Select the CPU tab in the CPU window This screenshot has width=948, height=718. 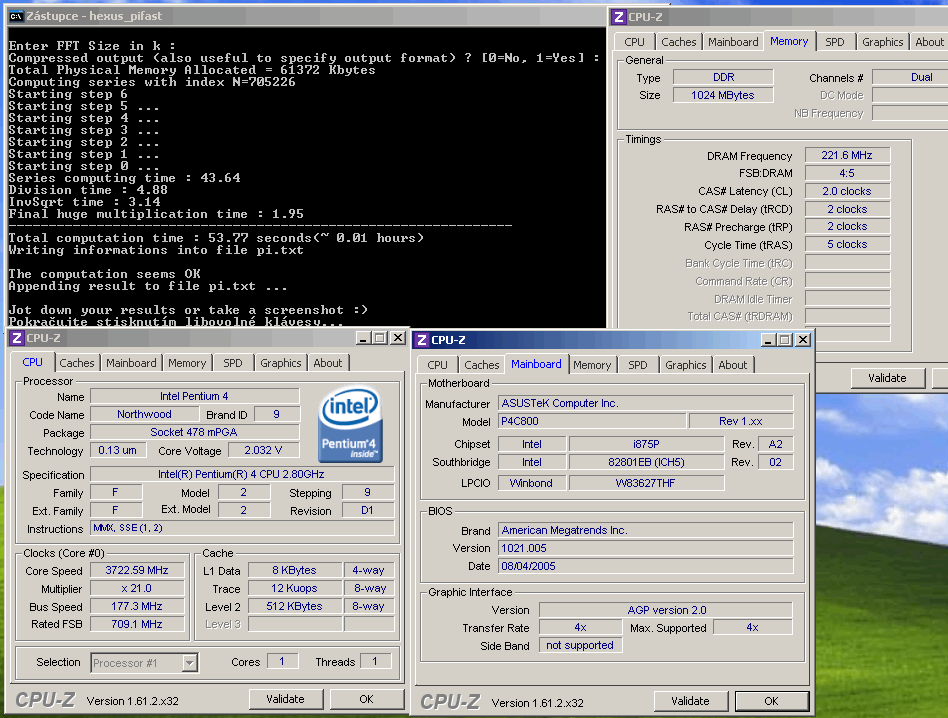coord(33,362)
